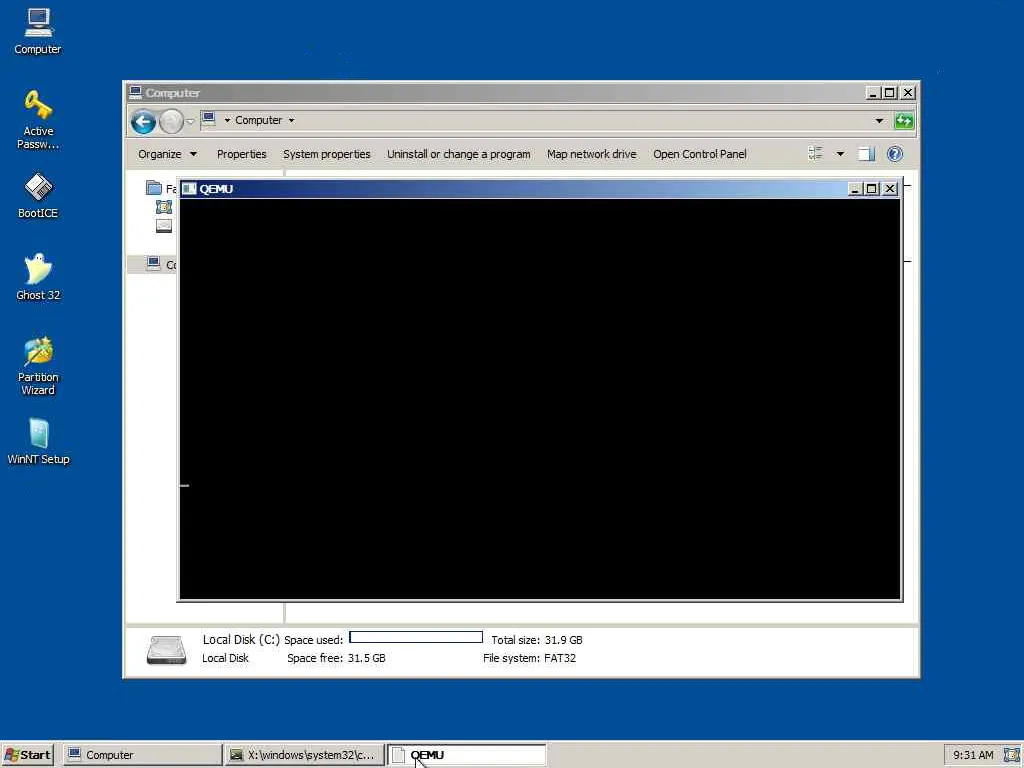Open the view options dropdown arrow
This screenshot has height=768, width=1024.
click(840, 154)
